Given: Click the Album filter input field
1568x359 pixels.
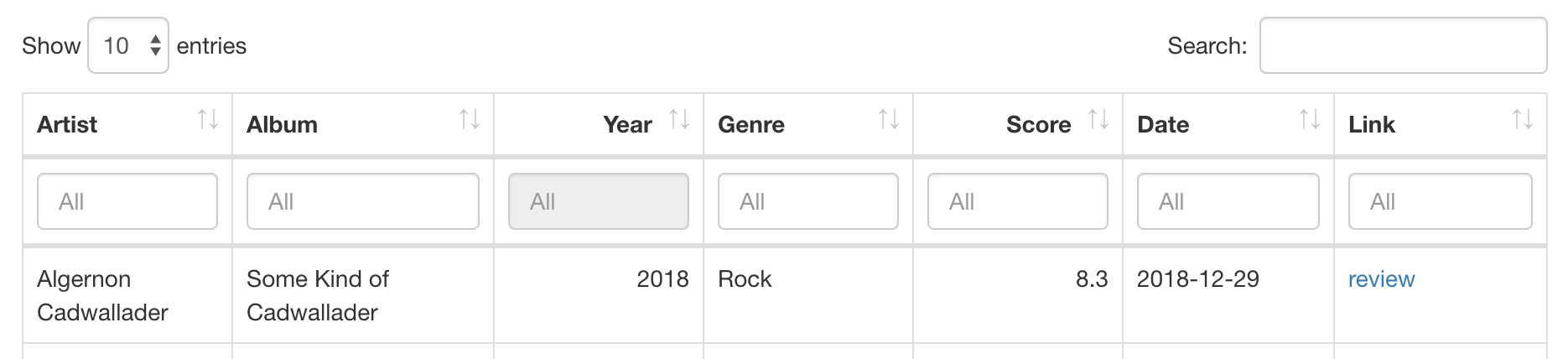Looking at the screenshot, I should 363,201.
